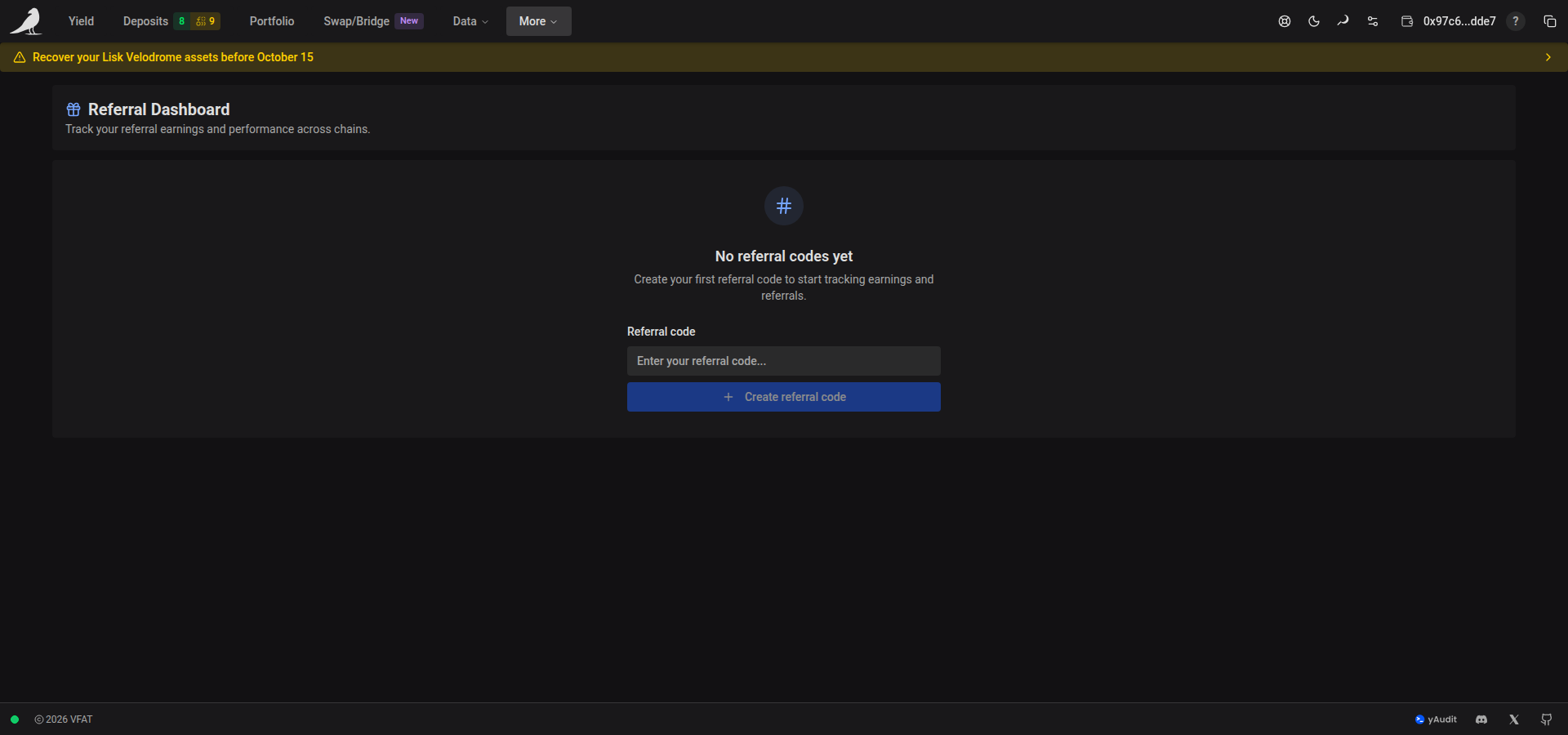Screen dimensions: 1568x735
Task: Click the question mark help button
Action: coord(1516,21)
